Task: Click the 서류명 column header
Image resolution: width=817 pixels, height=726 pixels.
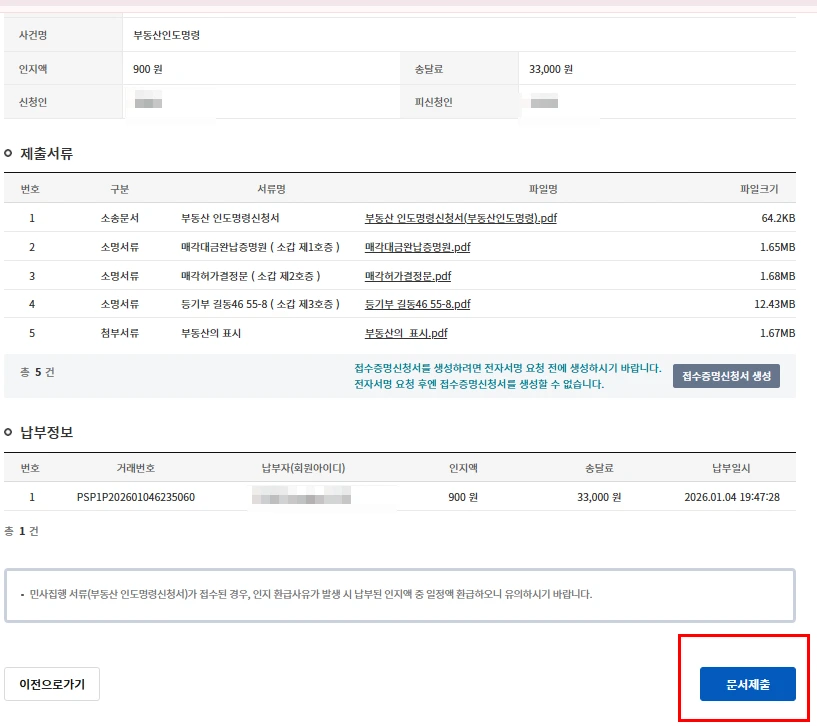Action: point(271,189)
